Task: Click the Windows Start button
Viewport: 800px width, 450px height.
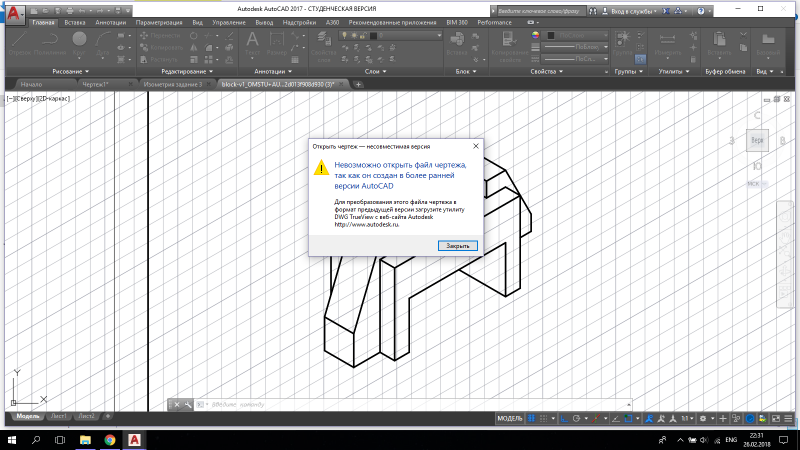Action: 11,440
